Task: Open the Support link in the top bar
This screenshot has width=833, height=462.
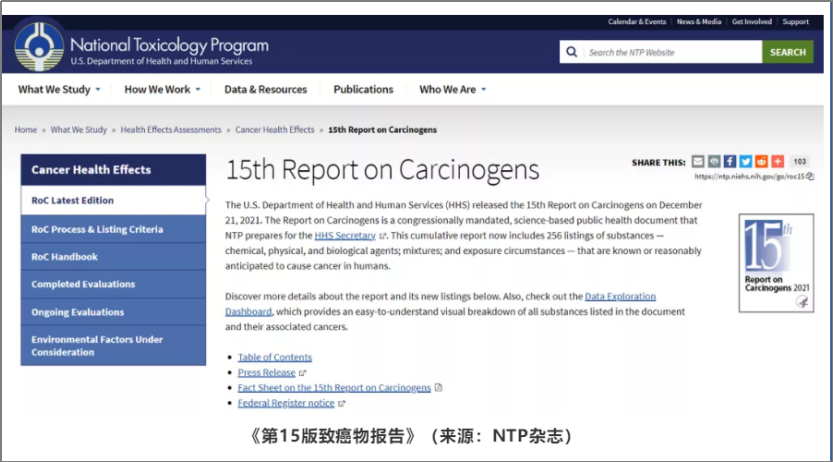Action: tap(795, 22)
